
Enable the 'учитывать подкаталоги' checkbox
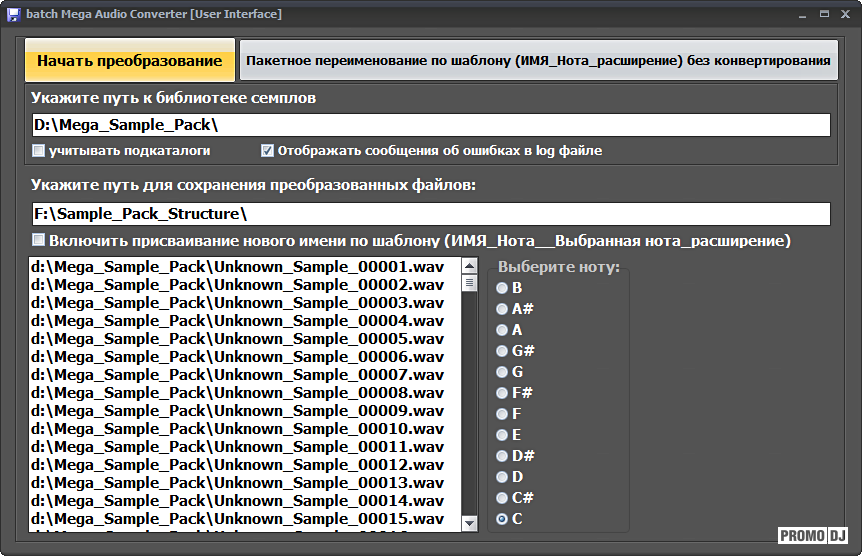click(39, 151)
